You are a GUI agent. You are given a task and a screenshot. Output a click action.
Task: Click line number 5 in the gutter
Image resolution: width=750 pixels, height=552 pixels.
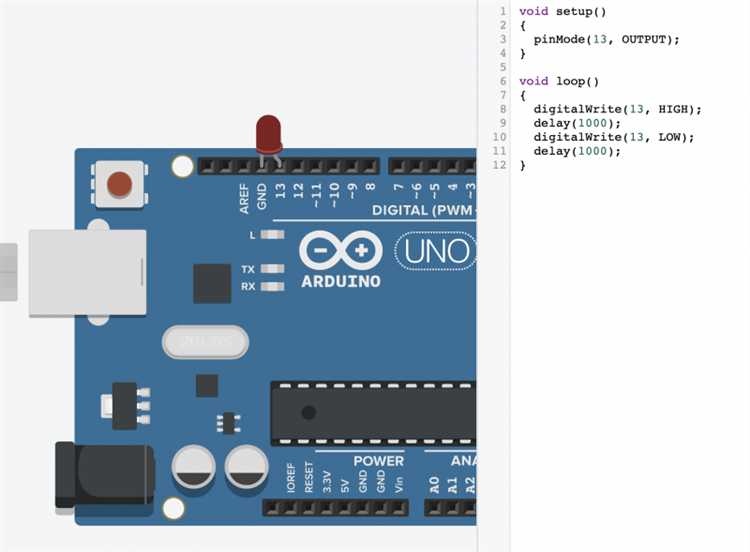(x=503, y=67)
